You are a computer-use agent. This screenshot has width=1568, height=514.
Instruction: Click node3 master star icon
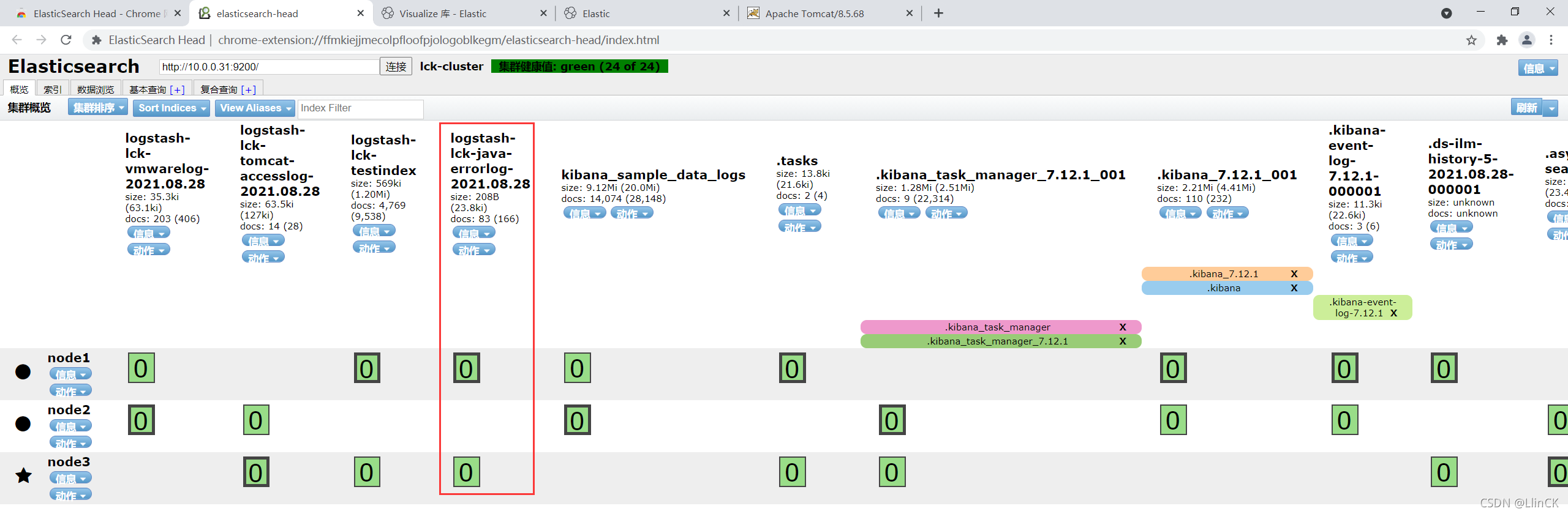click(x=23, y=475)
